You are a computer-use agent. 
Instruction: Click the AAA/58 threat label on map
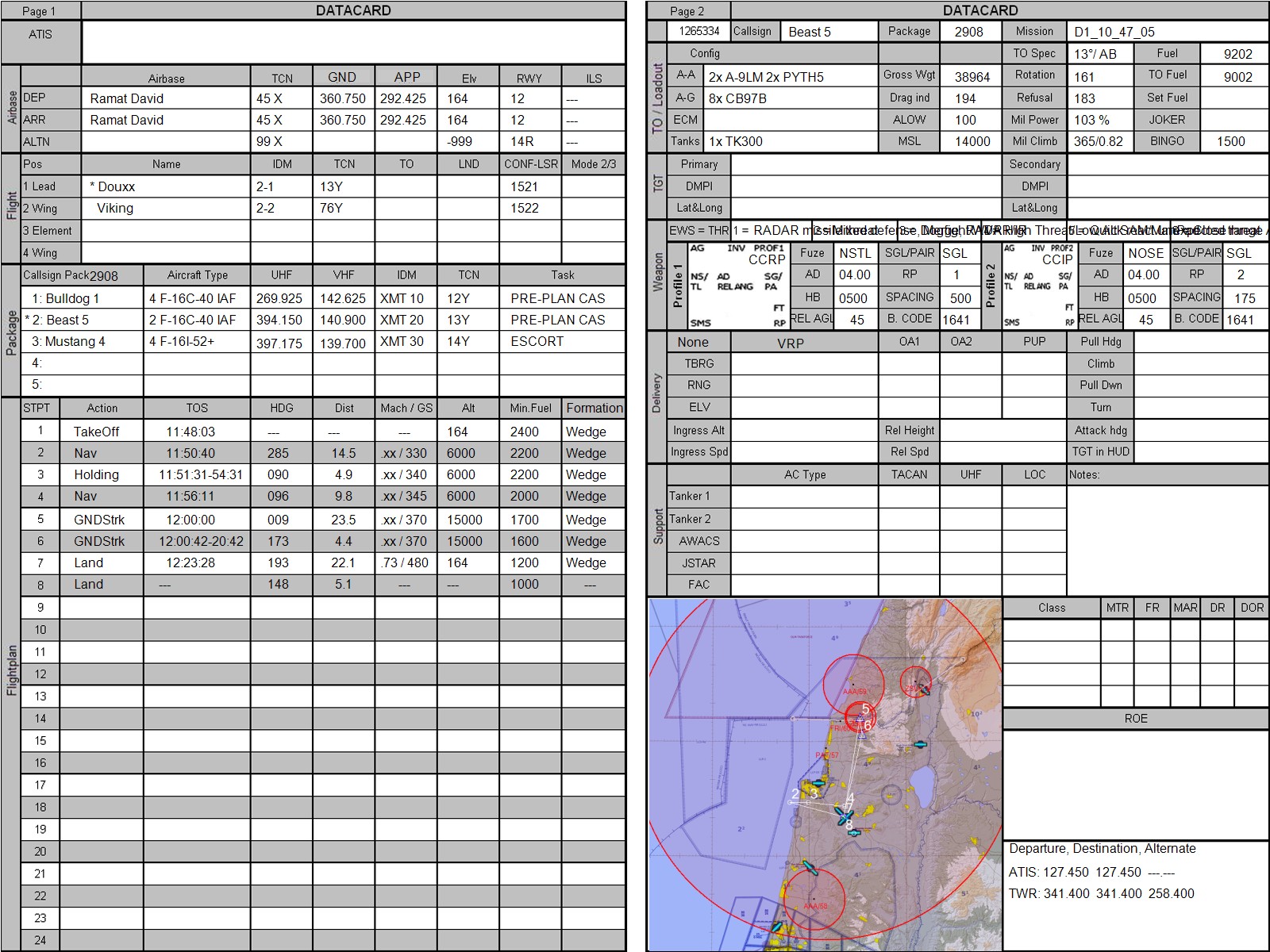[815, 906]
